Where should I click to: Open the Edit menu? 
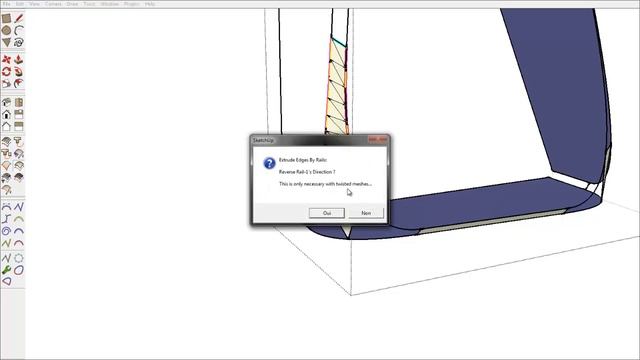20,4
